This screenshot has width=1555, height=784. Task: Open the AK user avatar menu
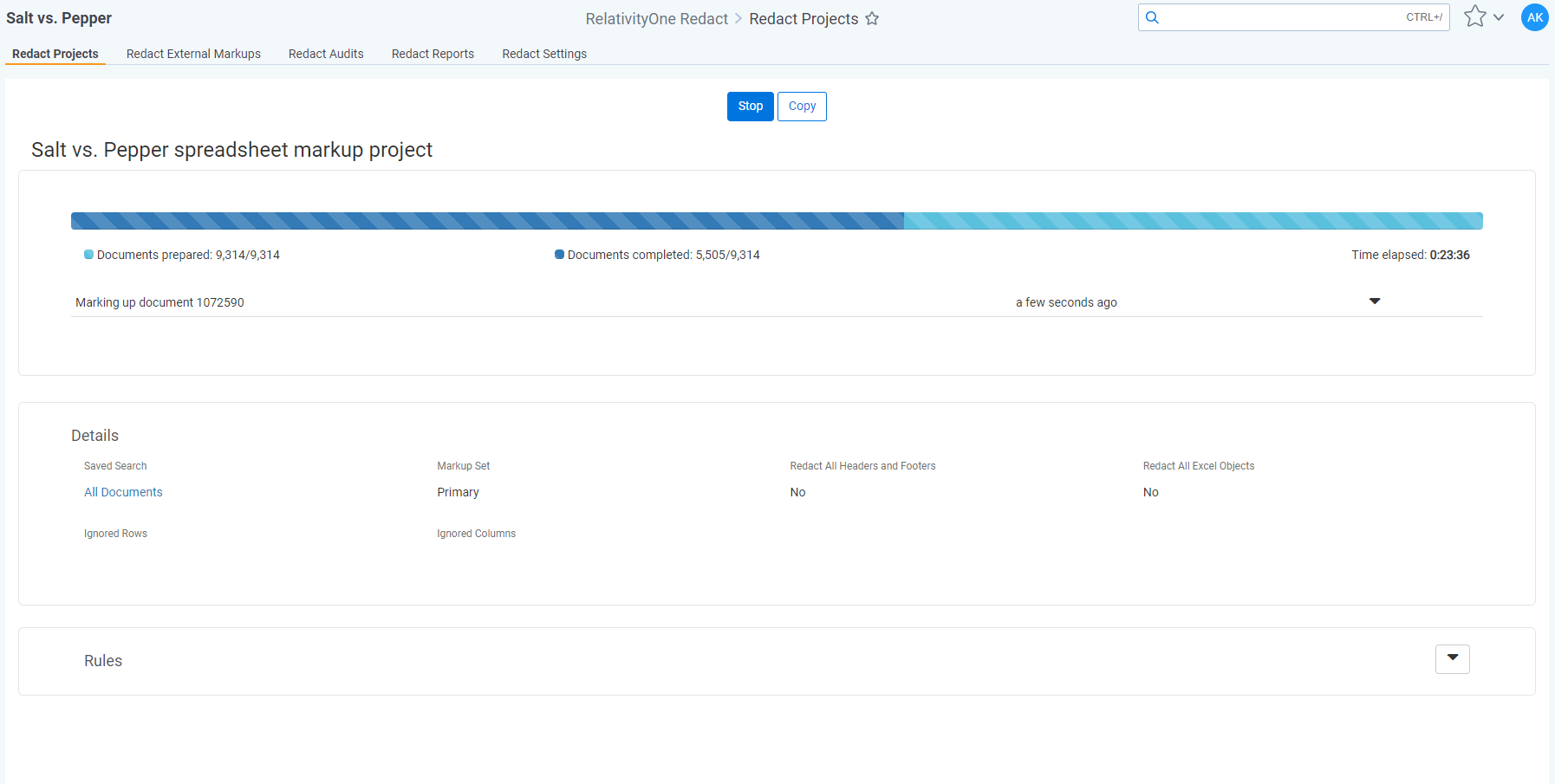1535,17
